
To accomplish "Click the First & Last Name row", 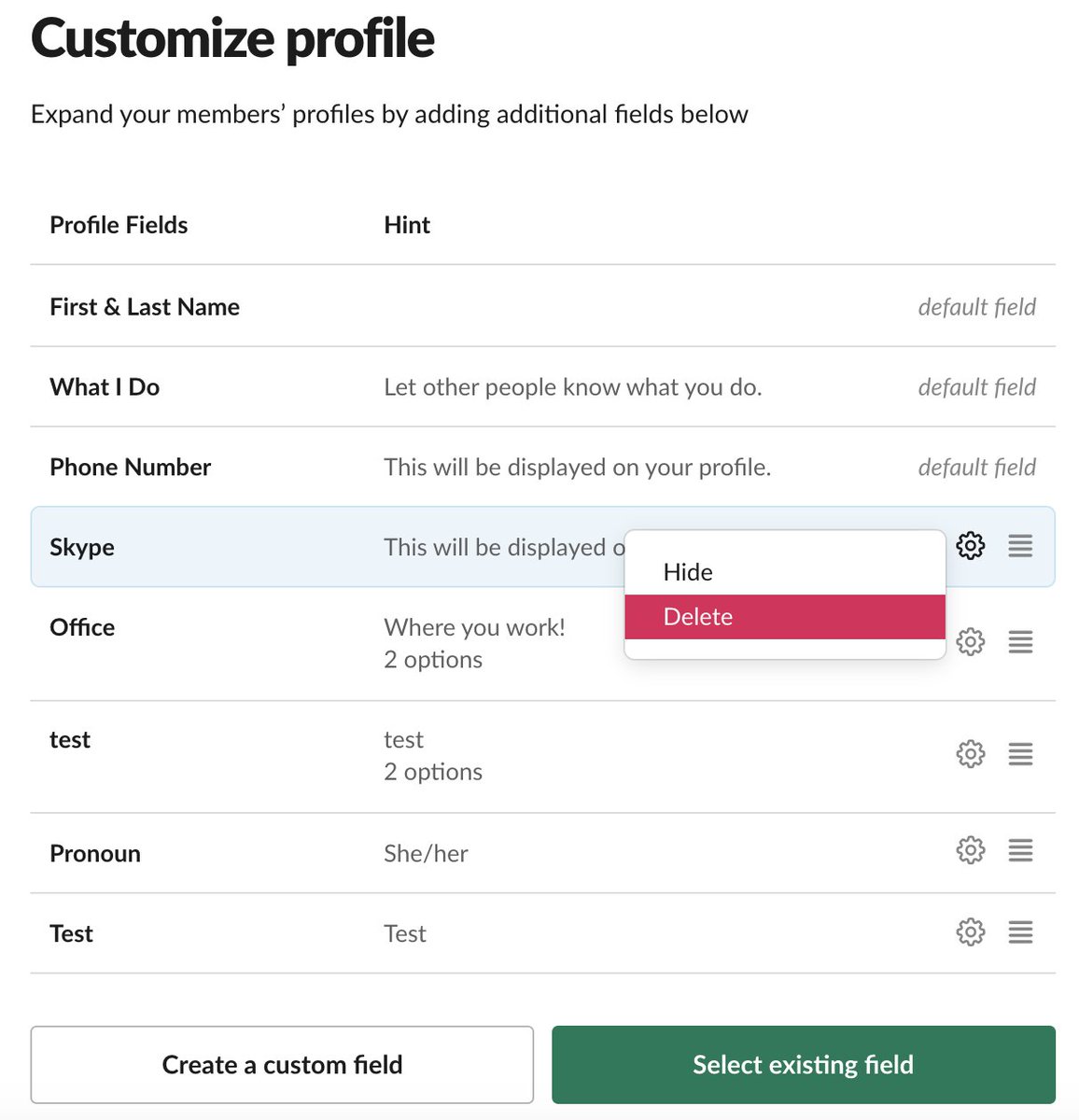I will 145,307.
